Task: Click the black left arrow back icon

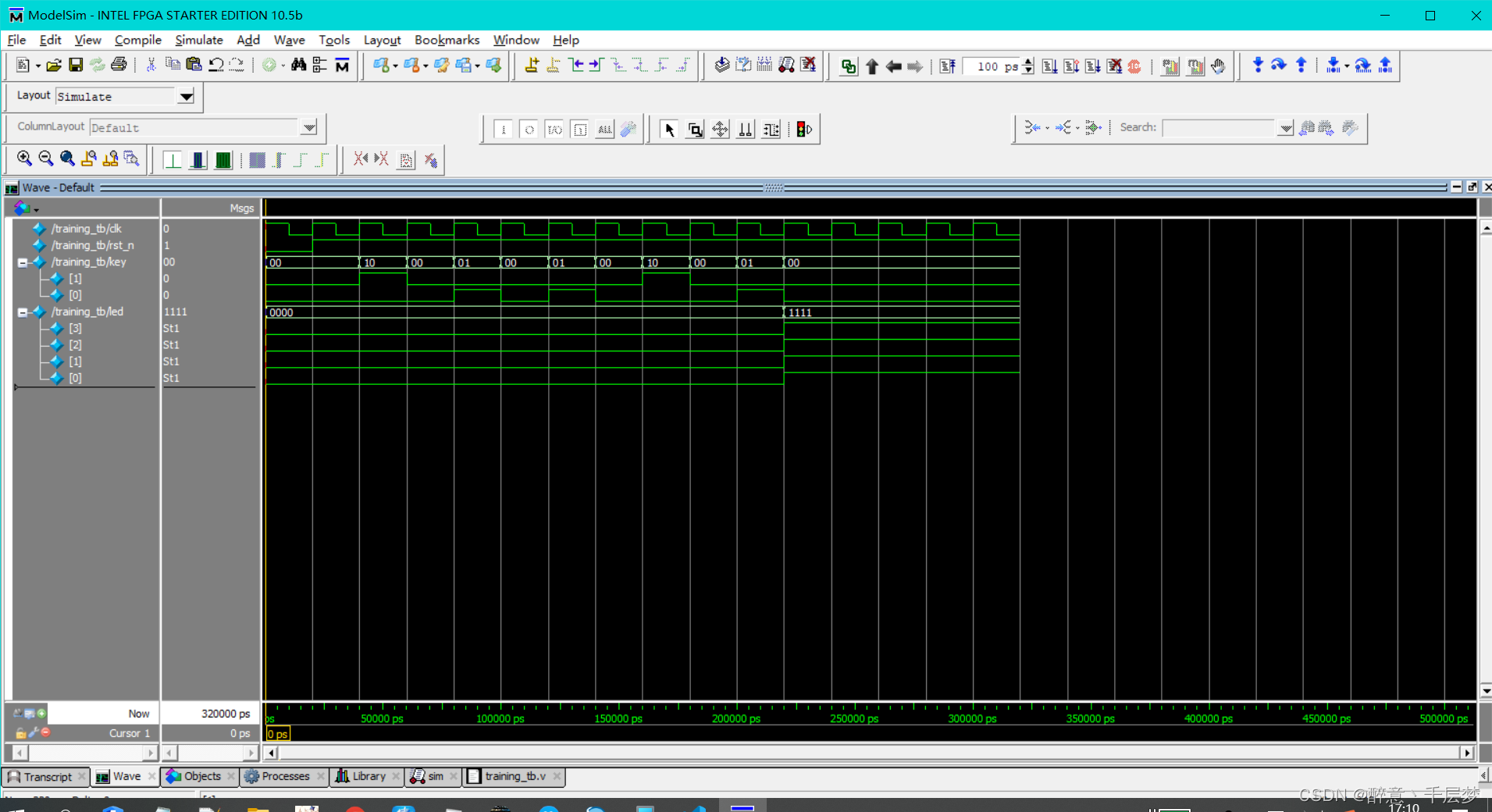Action: tap(893, 66)
